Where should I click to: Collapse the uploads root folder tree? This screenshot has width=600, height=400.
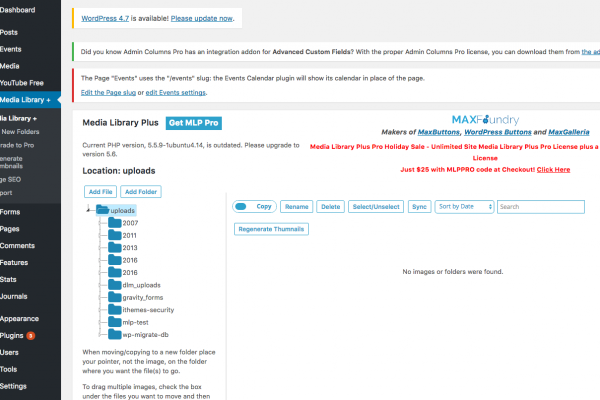tap(89, 210)
